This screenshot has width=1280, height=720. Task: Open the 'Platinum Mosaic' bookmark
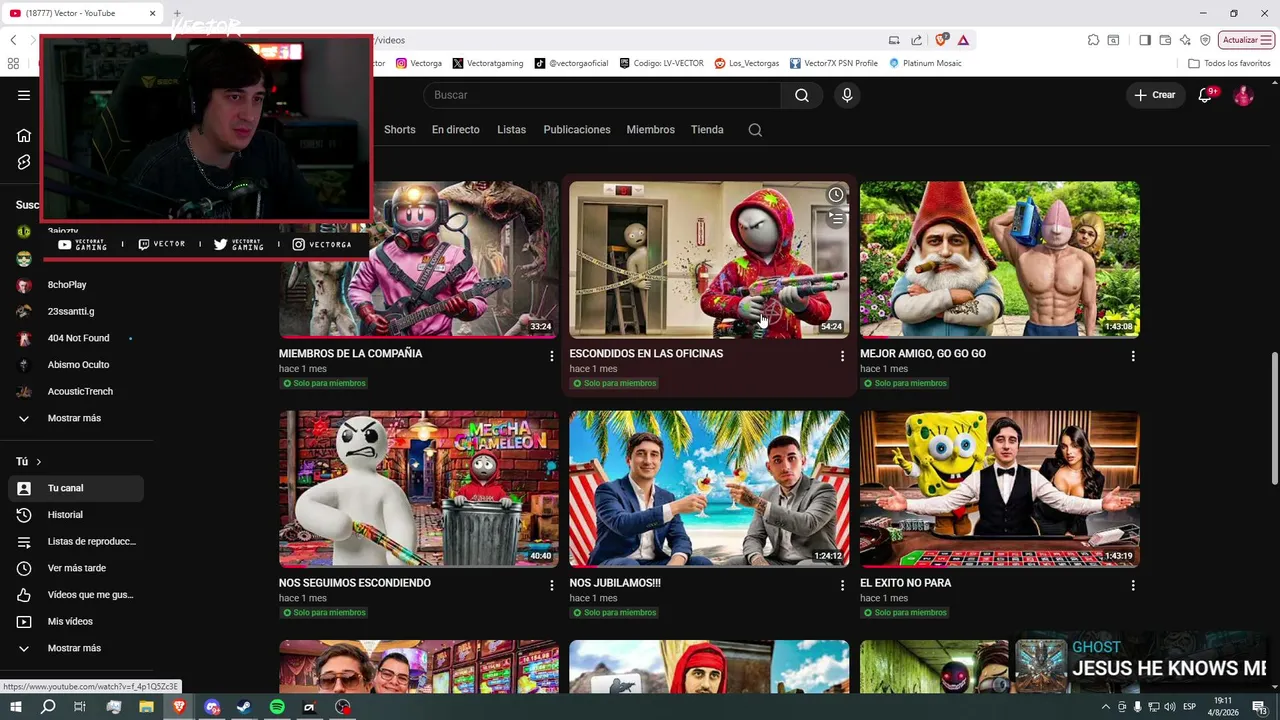(x=925, y=63)
